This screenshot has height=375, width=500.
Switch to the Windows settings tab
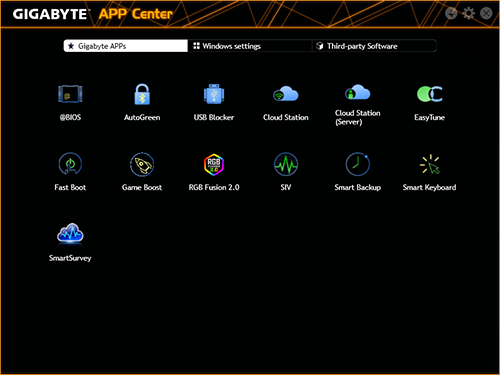tap(250, 46)
